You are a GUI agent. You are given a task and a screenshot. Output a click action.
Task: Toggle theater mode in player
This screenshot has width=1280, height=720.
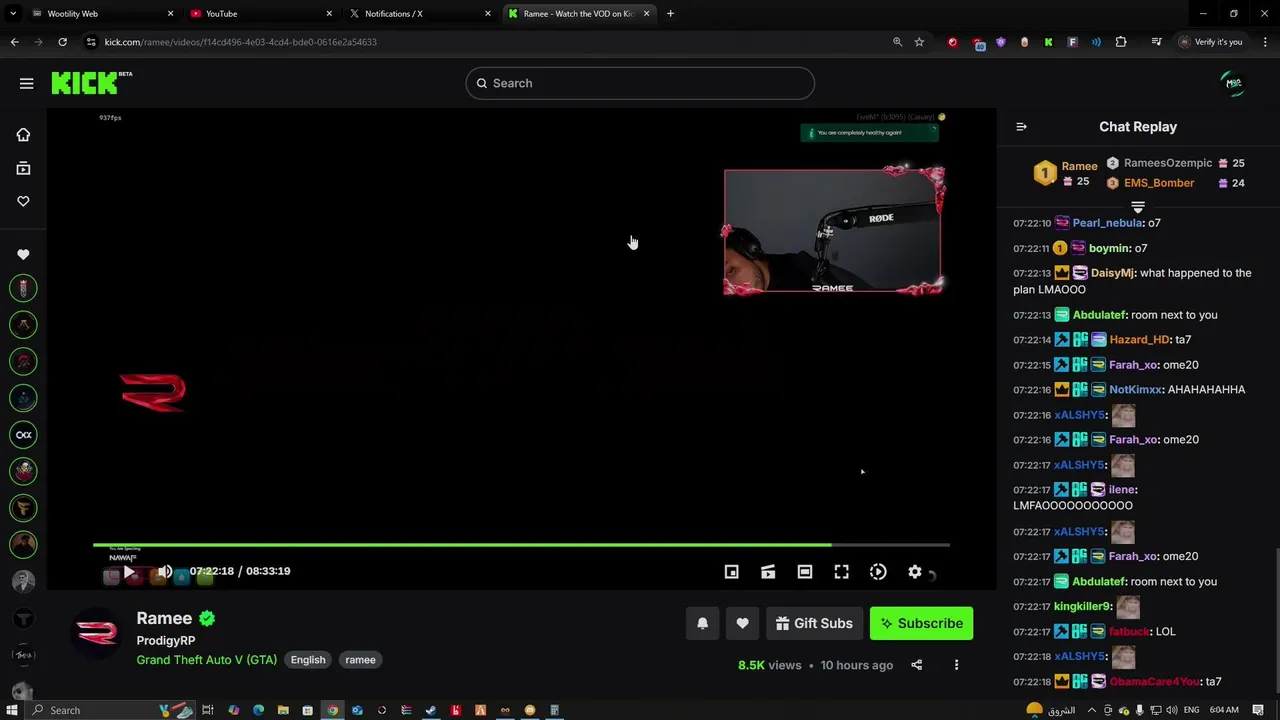pyautogui.click(x=805, y=572)
